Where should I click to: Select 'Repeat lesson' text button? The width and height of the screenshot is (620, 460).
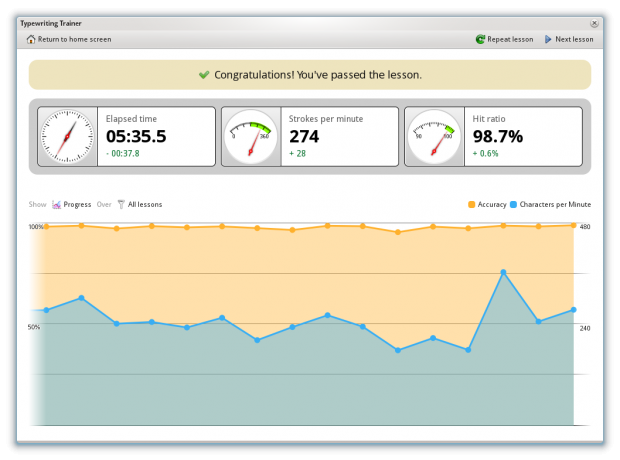click(x=510, y=39)
